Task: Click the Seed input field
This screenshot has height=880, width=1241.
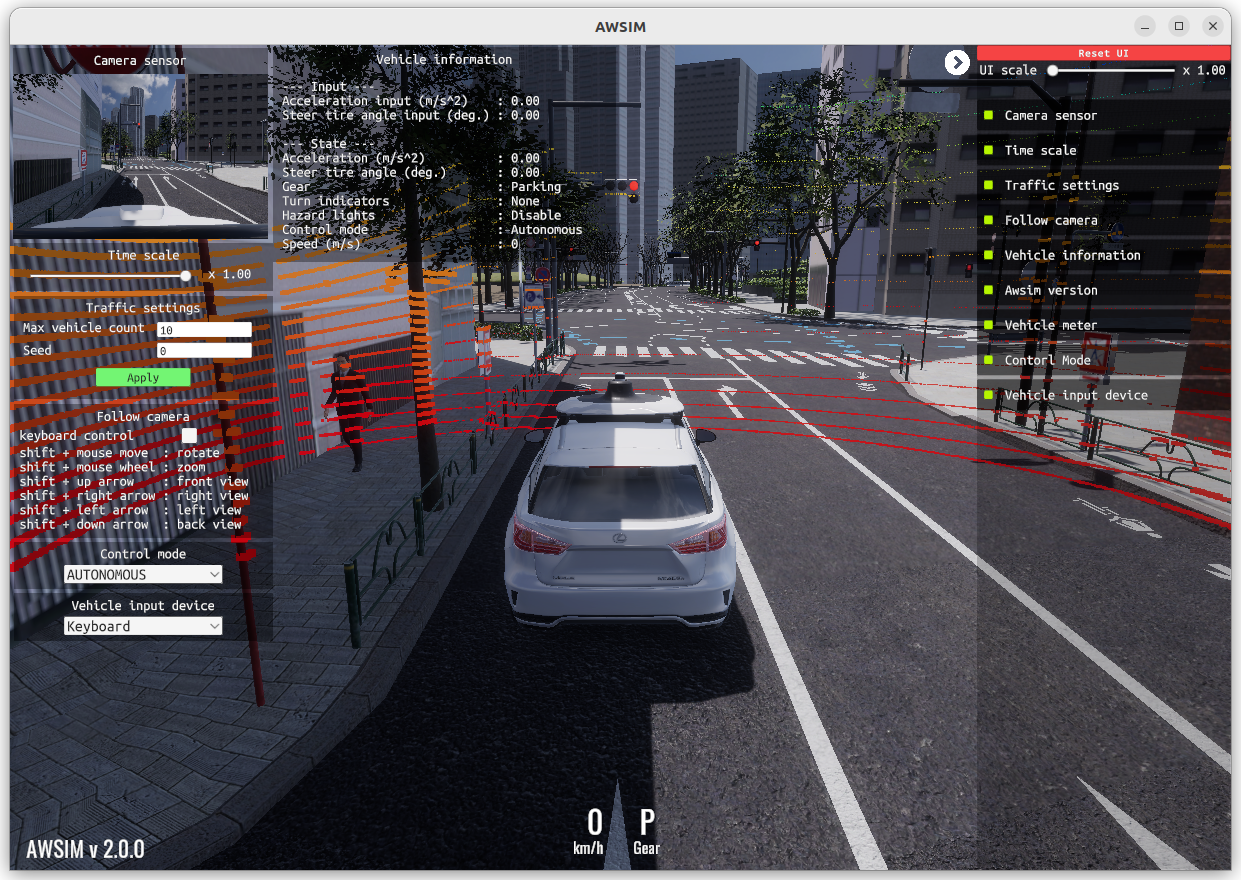Action: 204,351
